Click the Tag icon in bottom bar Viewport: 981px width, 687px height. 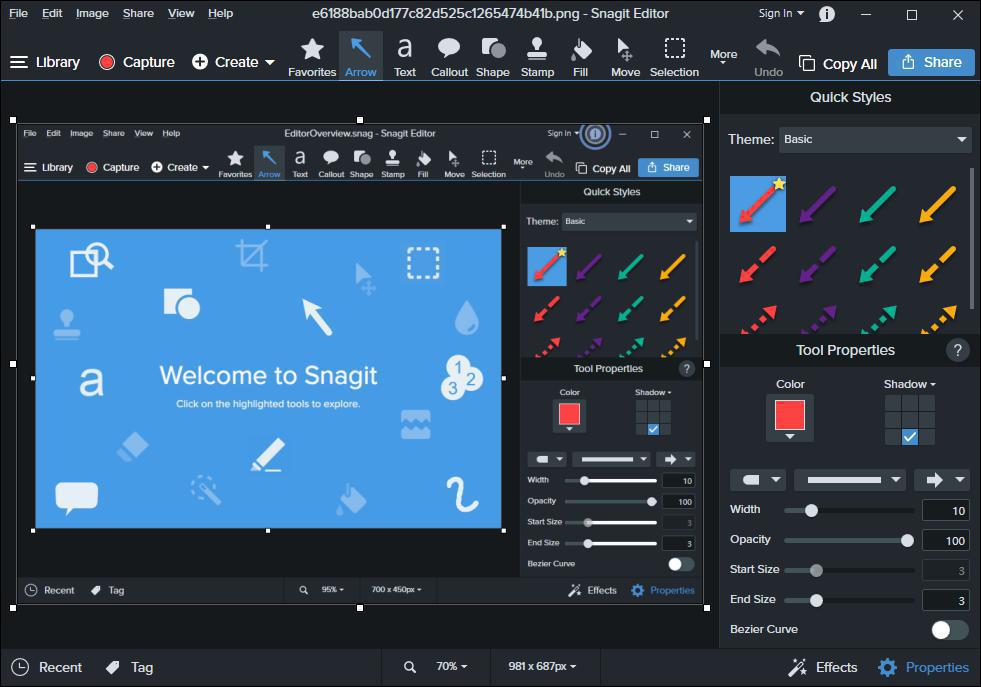[113, 668]
